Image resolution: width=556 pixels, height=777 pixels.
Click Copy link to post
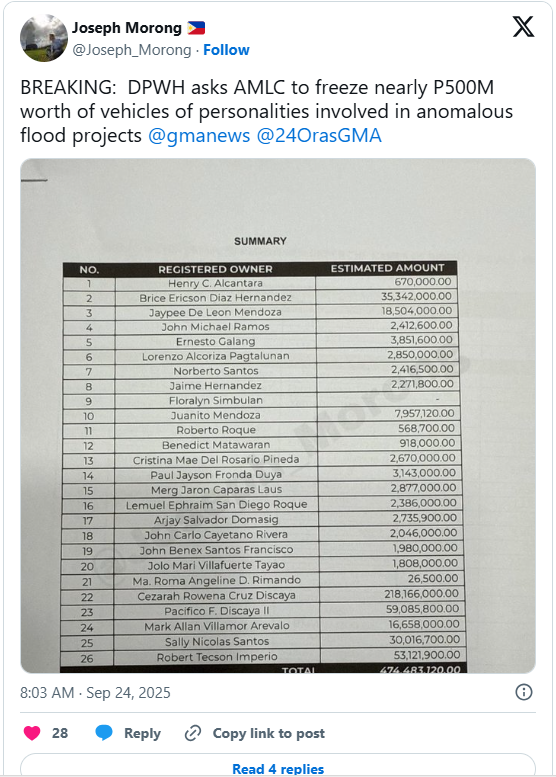coord(269,733)
